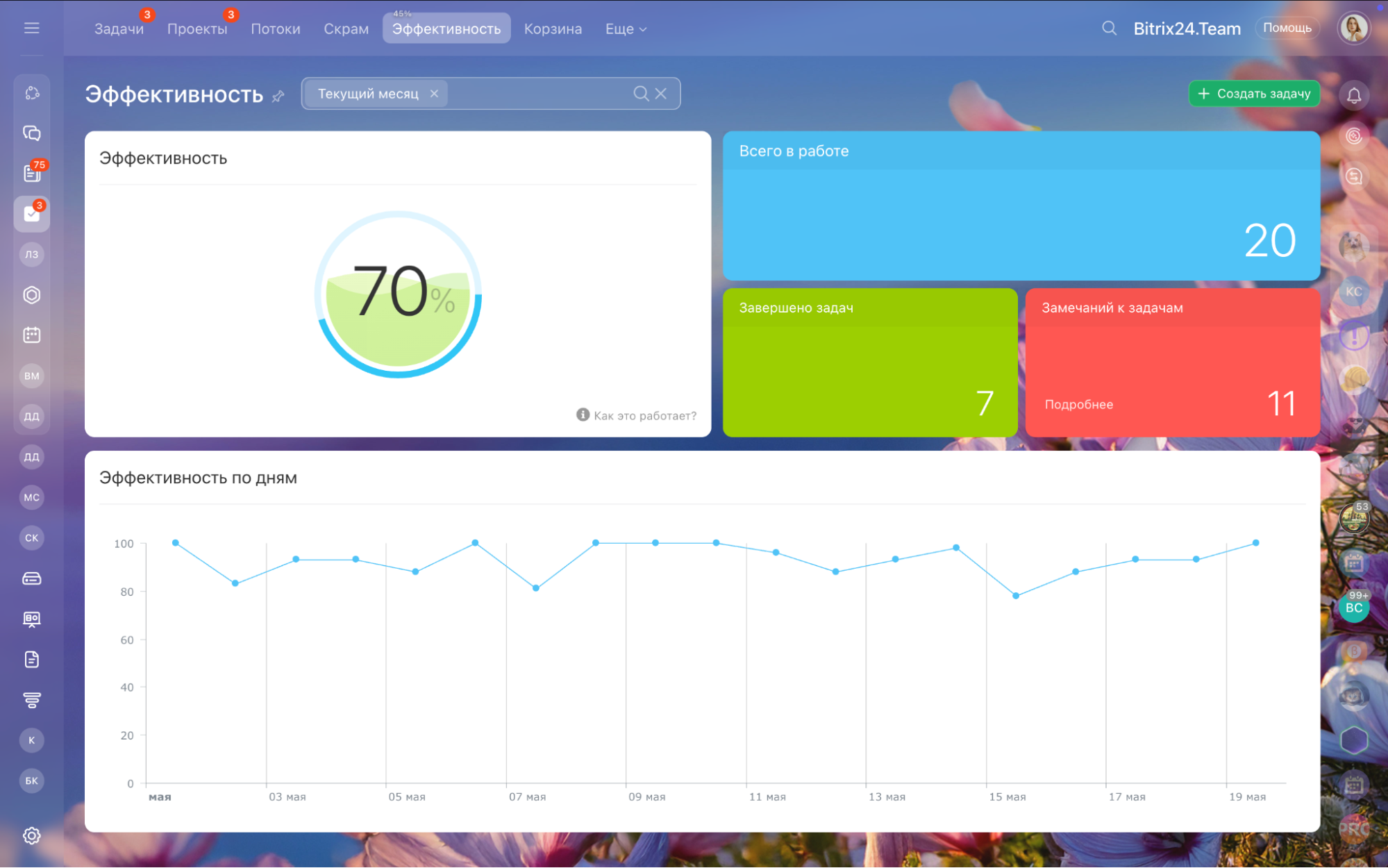Click the search magnifier in top bar

click(1109, 28)
